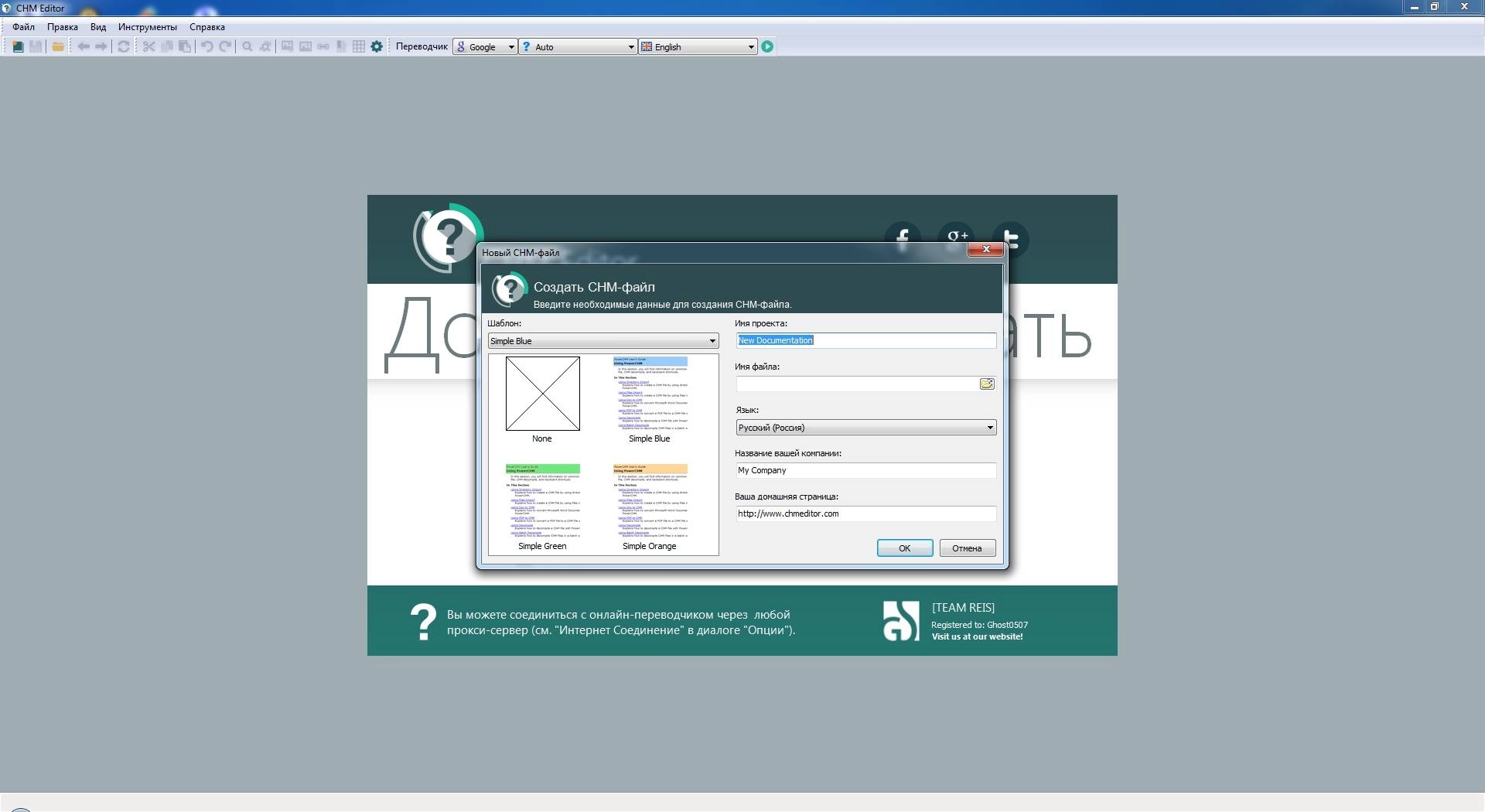Click the My Company input field
The image size is (1485, 812).
point(866,470)
